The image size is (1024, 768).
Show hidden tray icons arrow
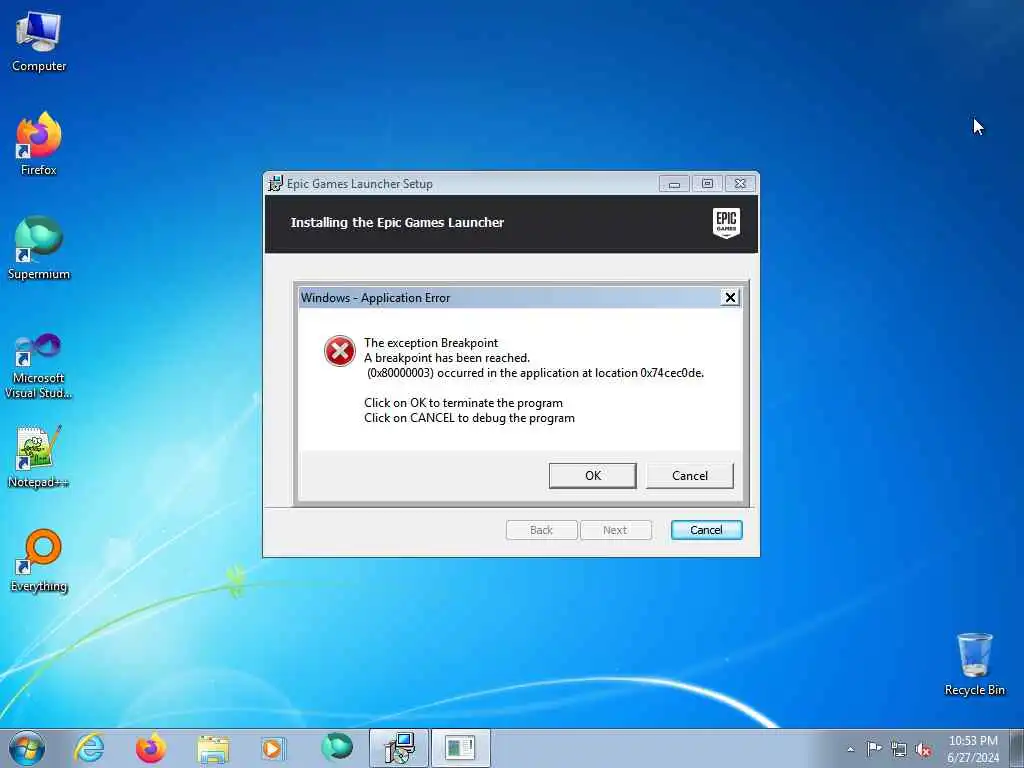pos(850,749)
